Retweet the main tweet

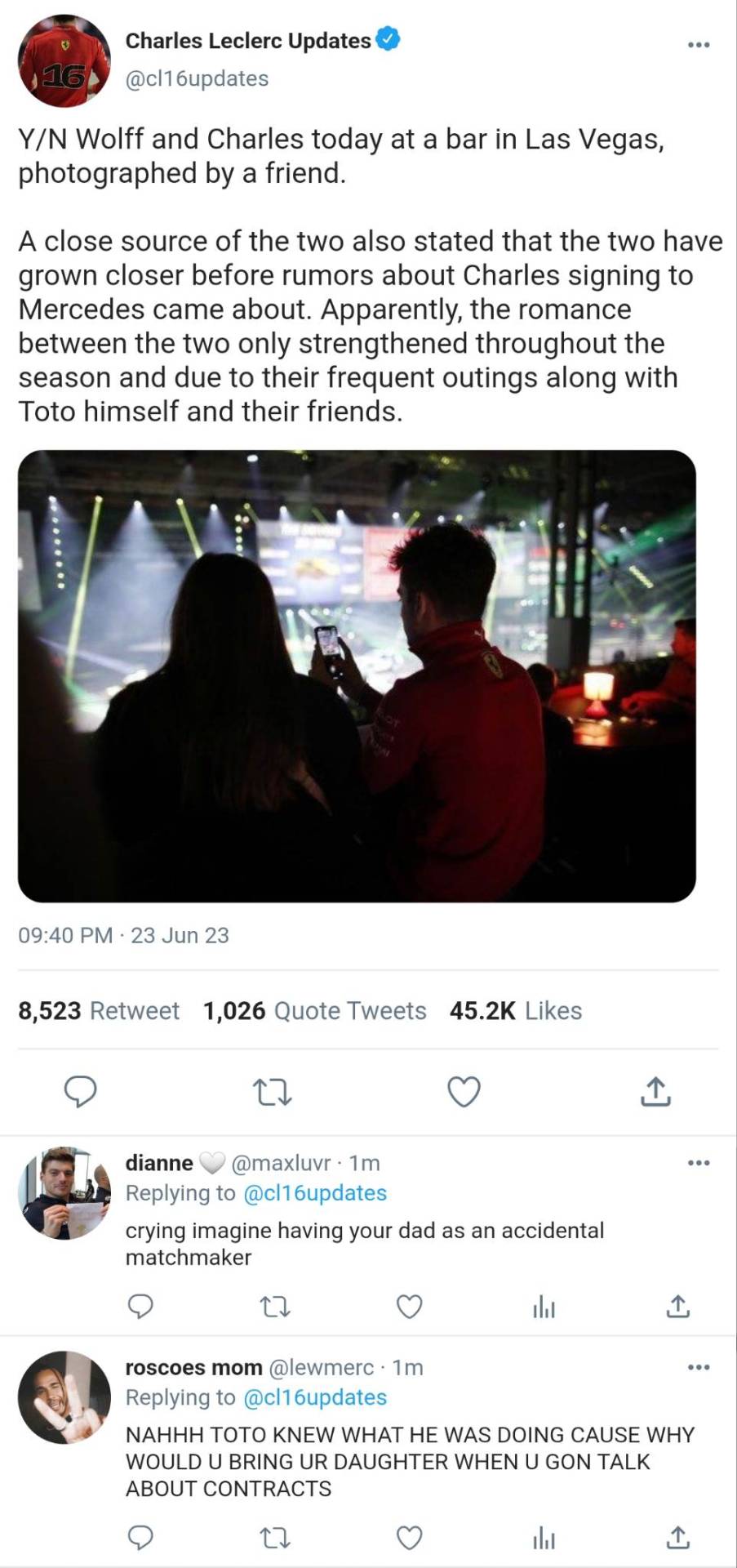point(272,1091)
